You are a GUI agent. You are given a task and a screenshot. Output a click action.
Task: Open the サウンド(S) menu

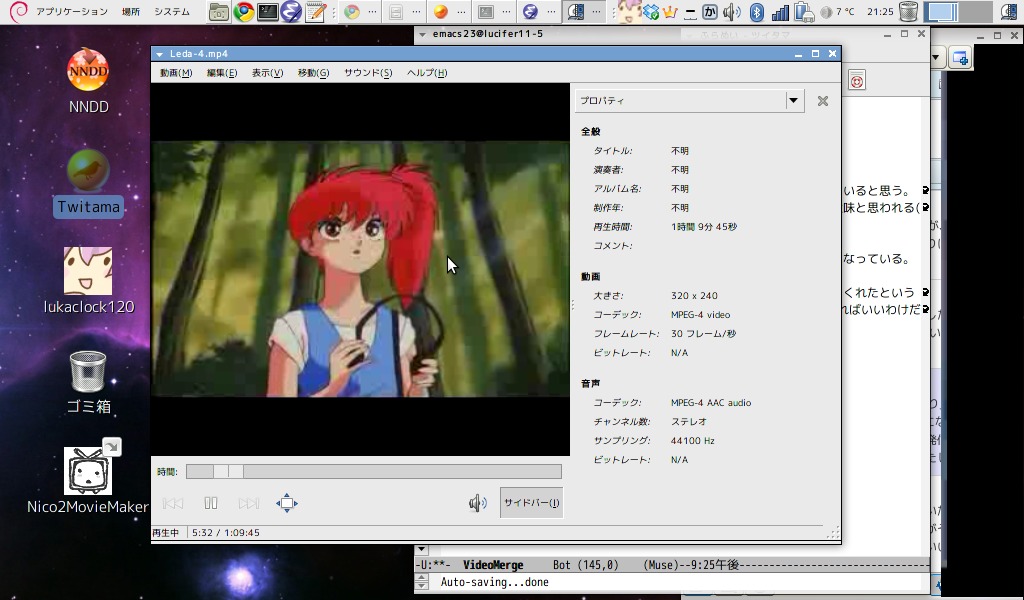click(x=368, y=72)
